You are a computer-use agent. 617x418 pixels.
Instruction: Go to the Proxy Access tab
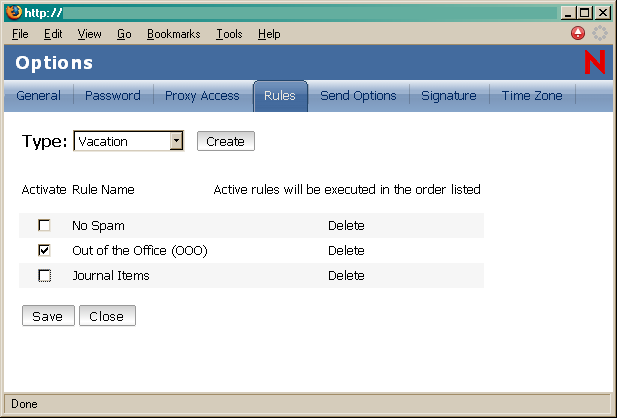tap(202, 96)
